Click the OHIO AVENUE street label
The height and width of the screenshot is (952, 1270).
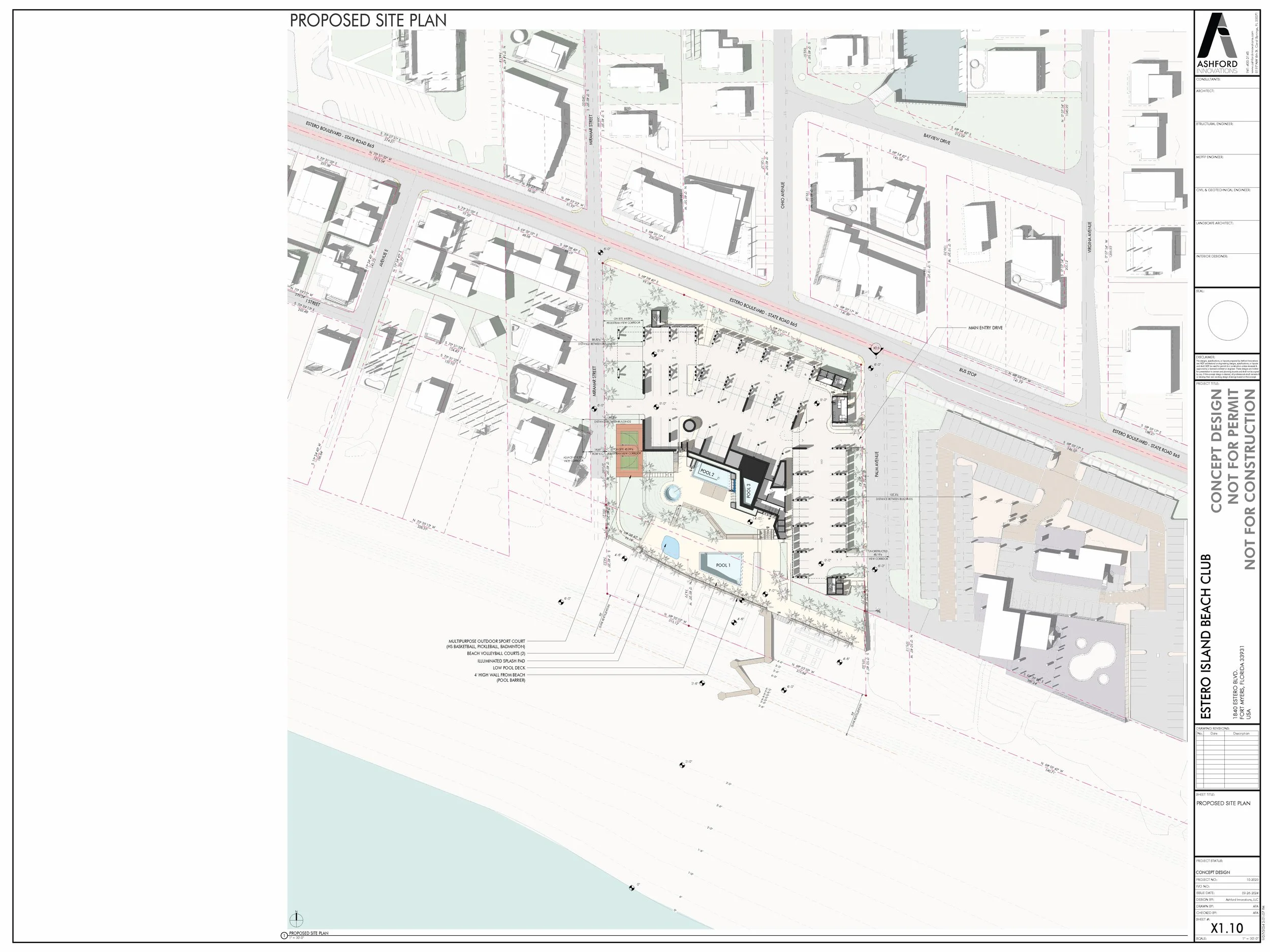(x=782, y=195)
